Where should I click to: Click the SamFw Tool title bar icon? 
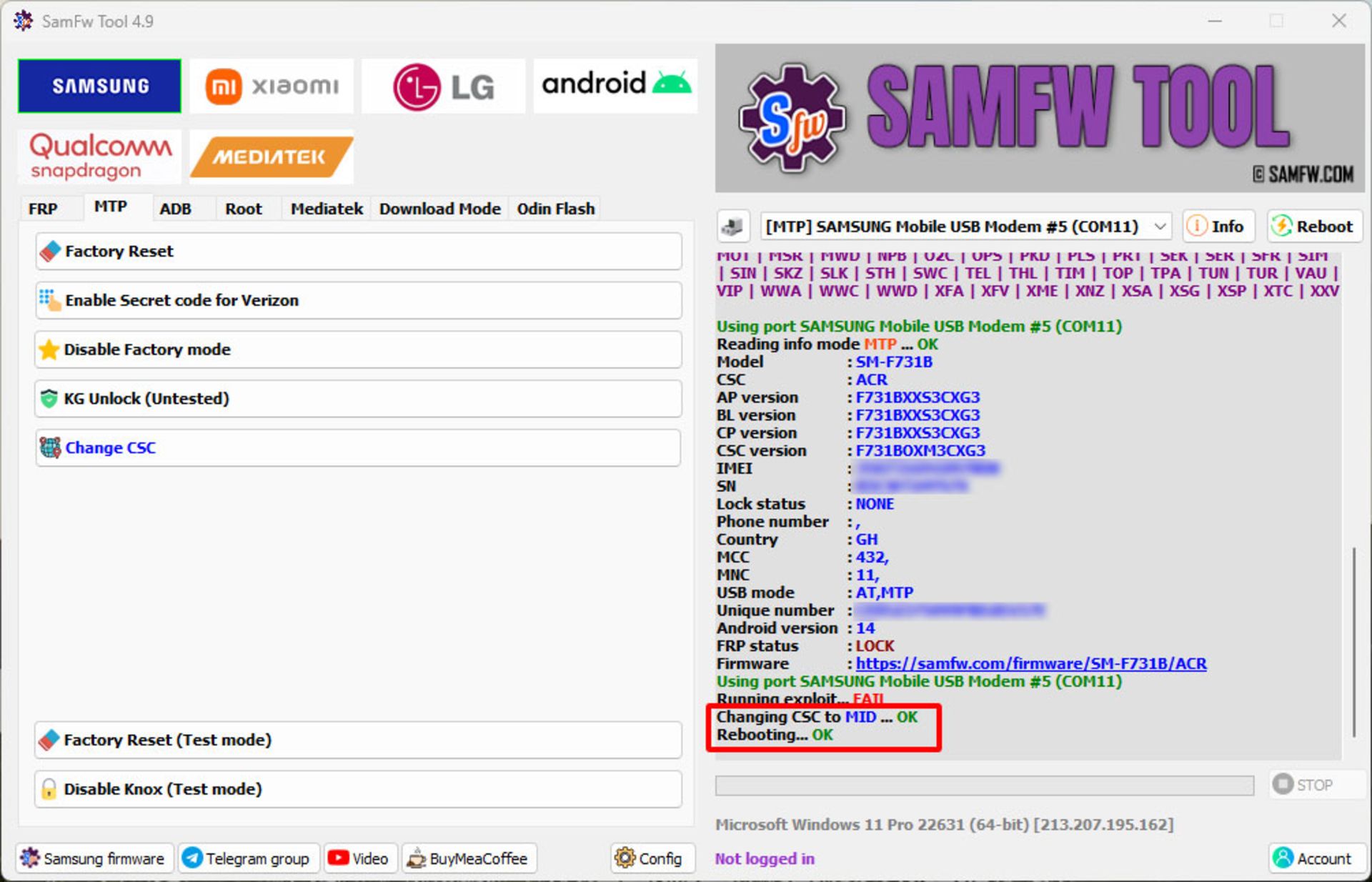pyautogui.click(x=23, y=21)
